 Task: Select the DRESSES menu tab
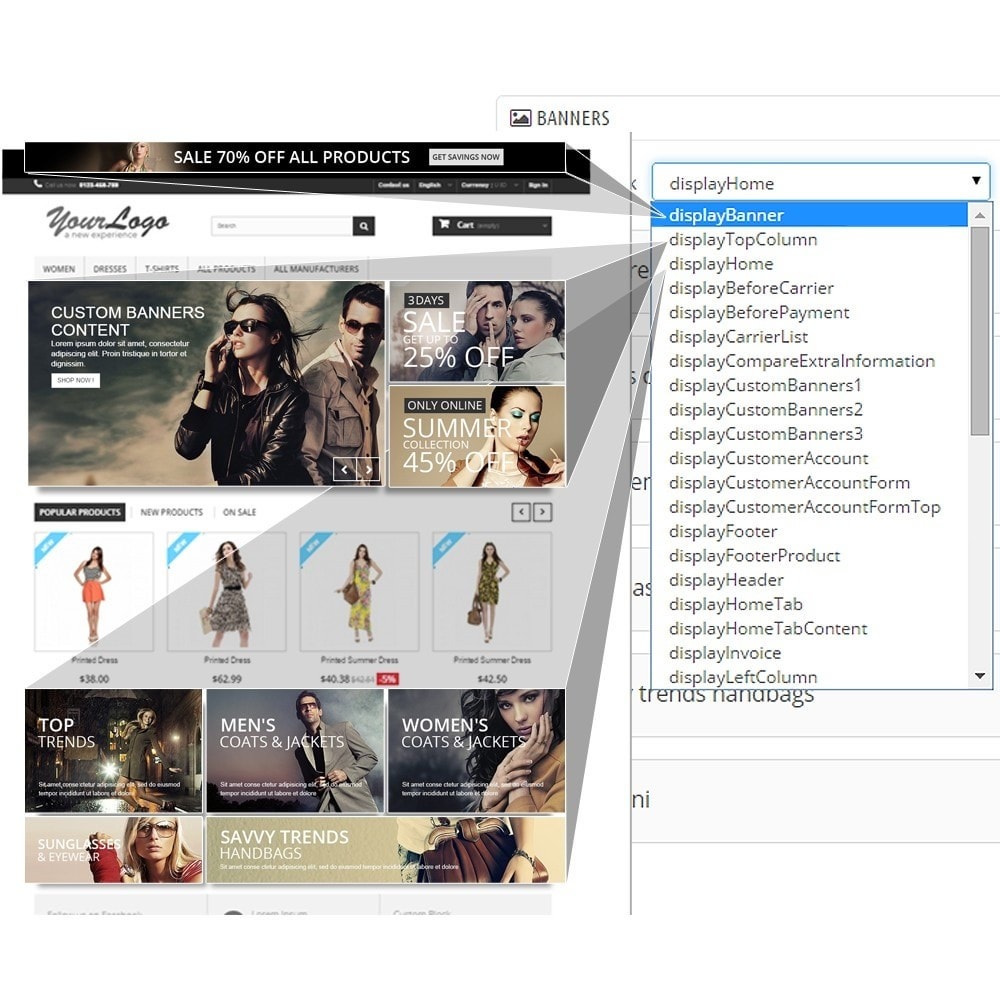coord(109,268)
